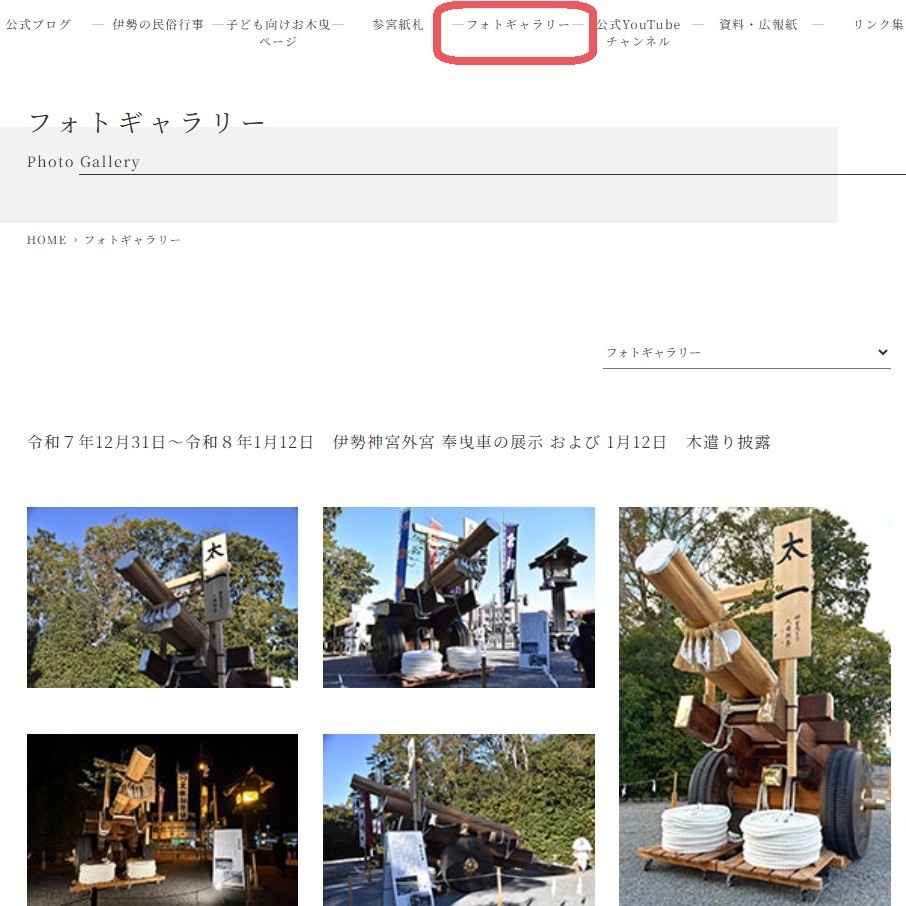Select 子ども向けお木曳ページ in the navigation
The height and width of the screenshot is (906, 906).
[x=277, y=31]
